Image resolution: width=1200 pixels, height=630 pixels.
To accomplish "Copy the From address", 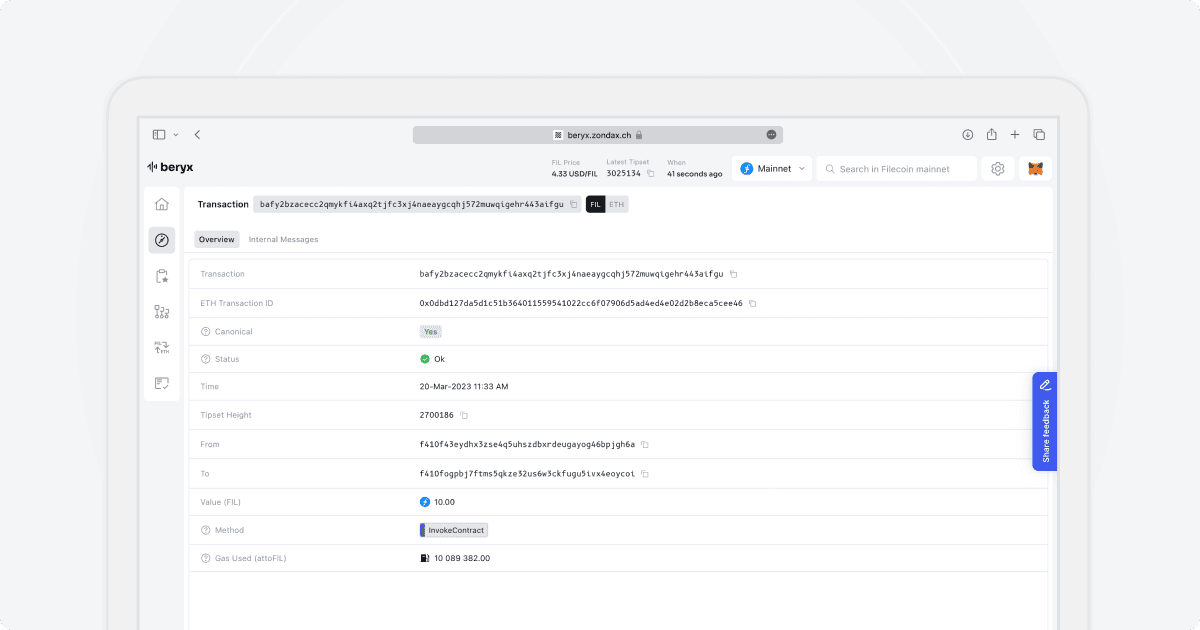I will point(645,444).
